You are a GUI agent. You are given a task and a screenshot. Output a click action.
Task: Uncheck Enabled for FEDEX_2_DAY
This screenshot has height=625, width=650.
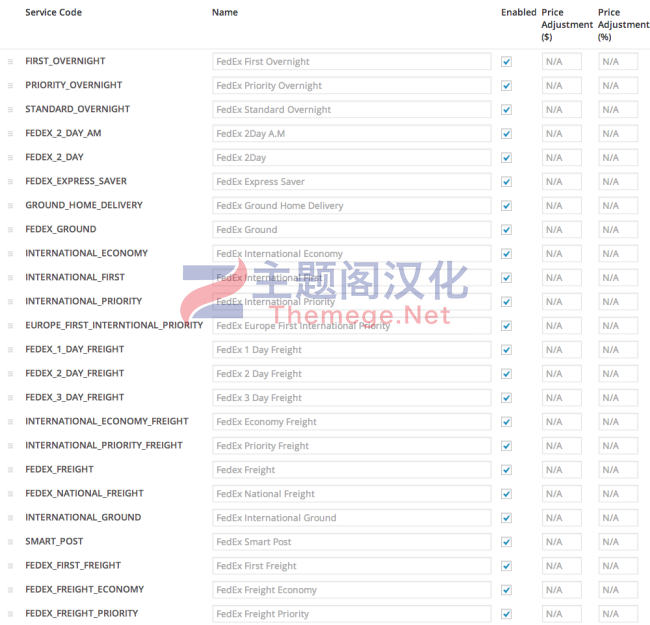506,158
